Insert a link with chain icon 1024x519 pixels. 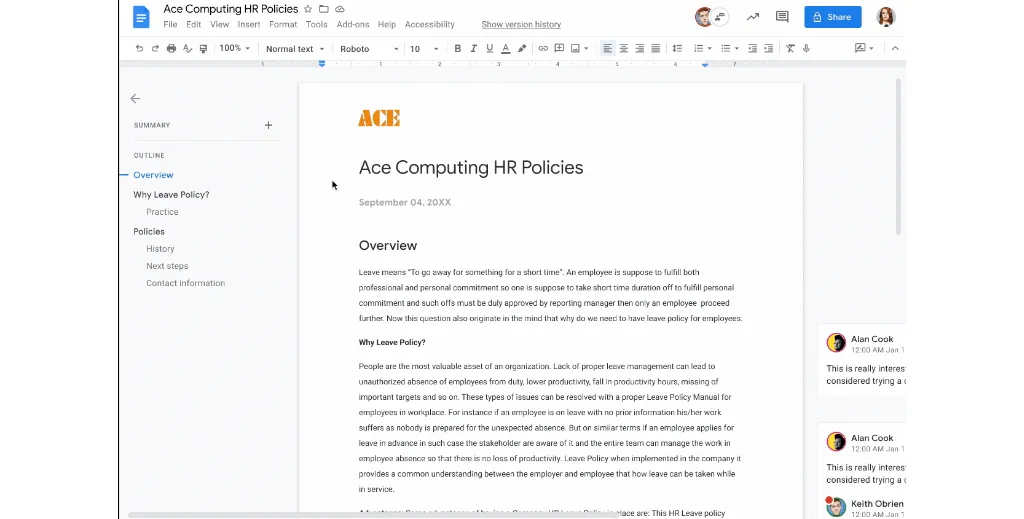pyautogui.click(x=543, y=48)
